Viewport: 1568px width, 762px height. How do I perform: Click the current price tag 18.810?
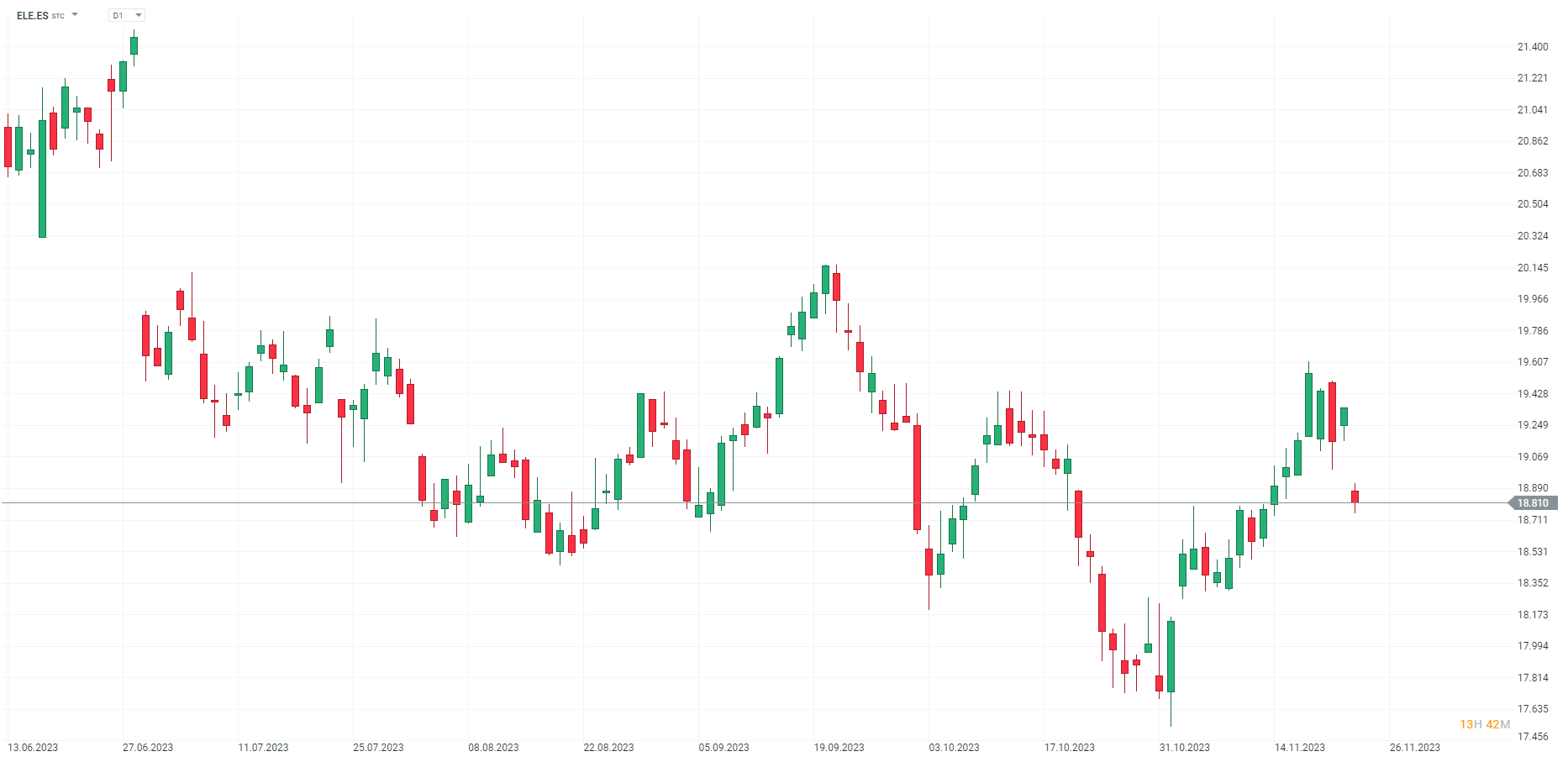(x=1533, y=503)
